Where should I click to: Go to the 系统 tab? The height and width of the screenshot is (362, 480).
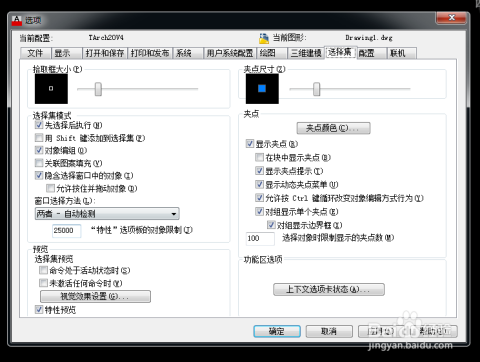(188, 53)
